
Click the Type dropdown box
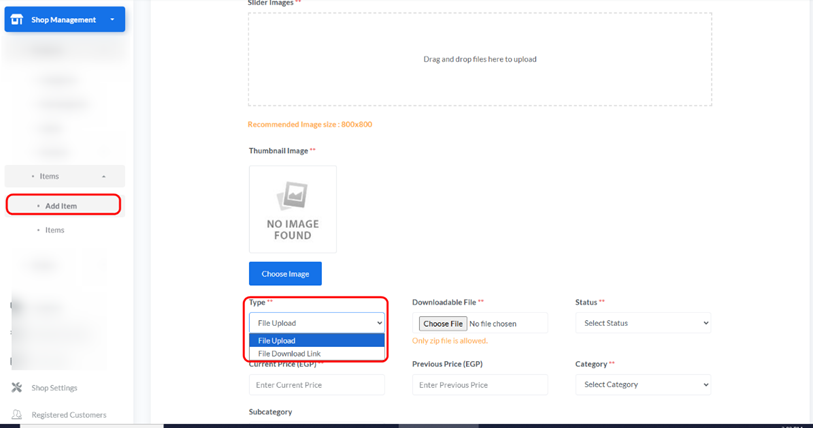(x=316, y=323)
